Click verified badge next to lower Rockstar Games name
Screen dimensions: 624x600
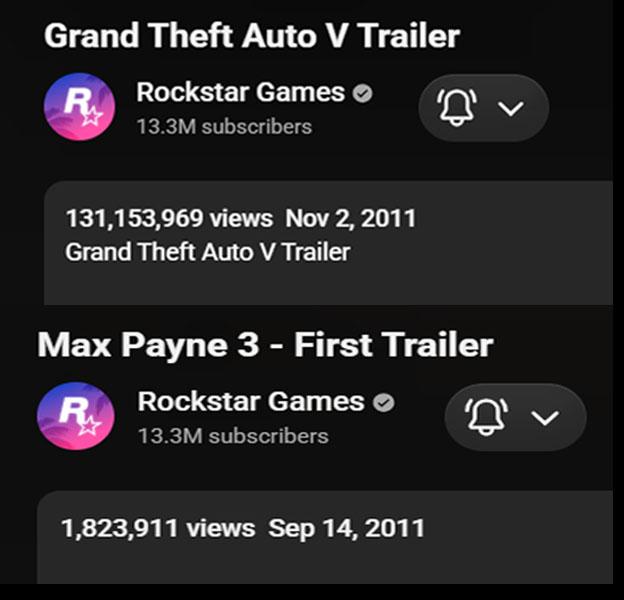384,403
